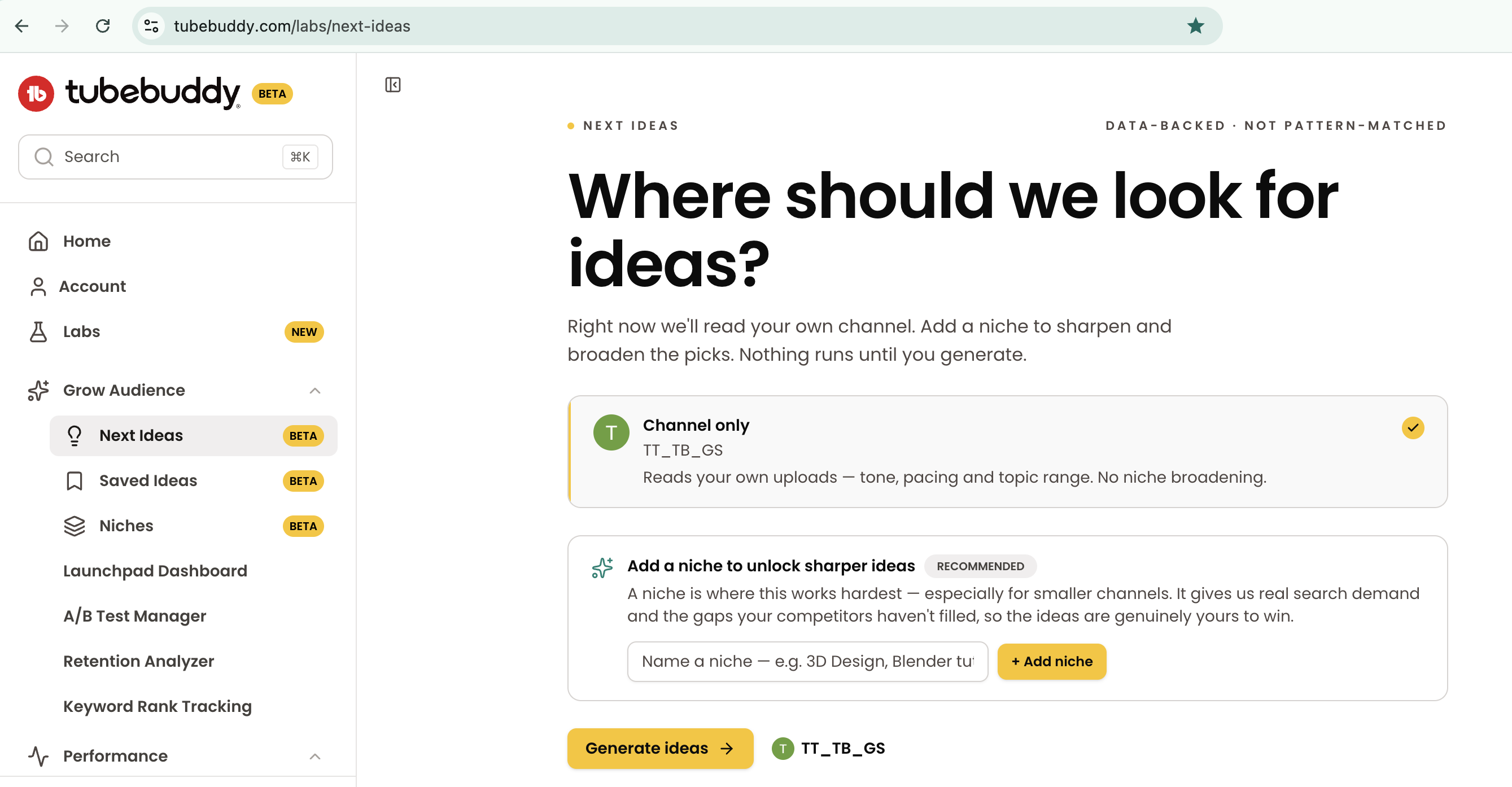Reload the page in browser
The width and height of the screenshot is (1512, 787).
[103, 26]
